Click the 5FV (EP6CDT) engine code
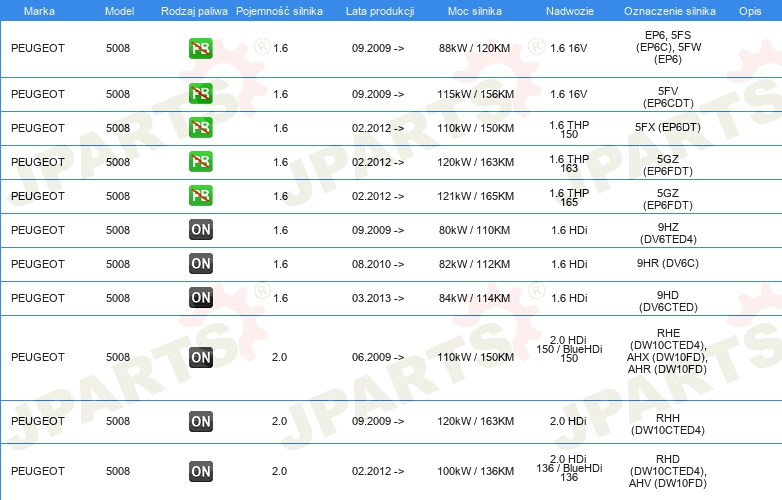This screenshot has width=782, height=500. coord(668,97)
